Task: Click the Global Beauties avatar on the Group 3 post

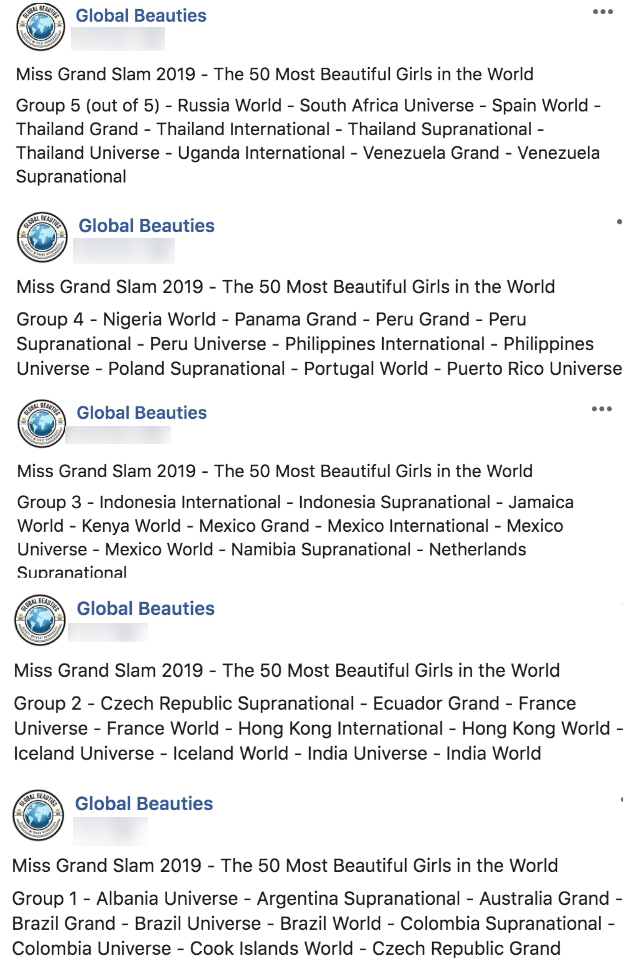Action: click(x=41, y=423)
